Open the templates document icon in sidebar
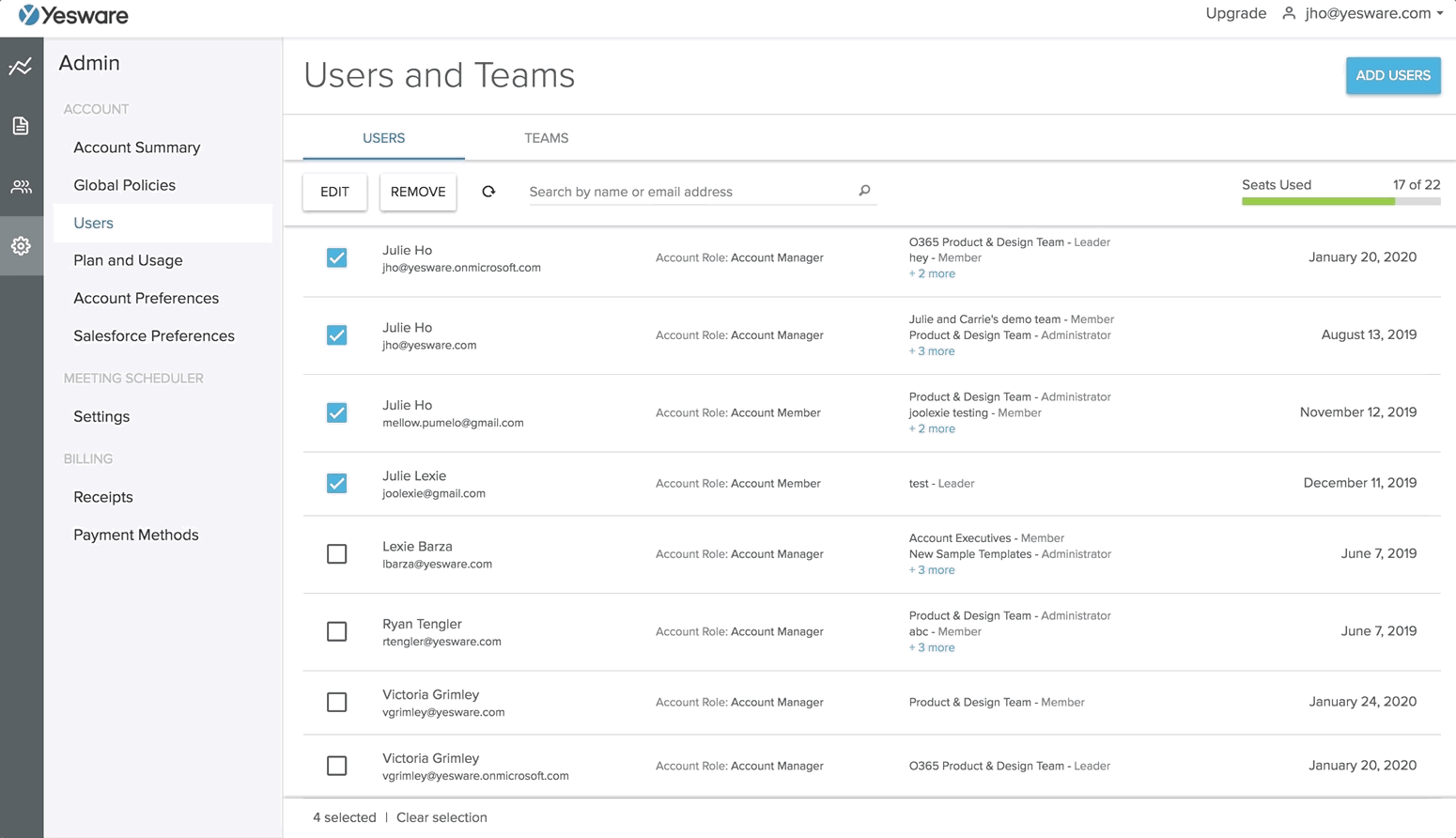Screen dimensions: 1456x838 point(21,126)
